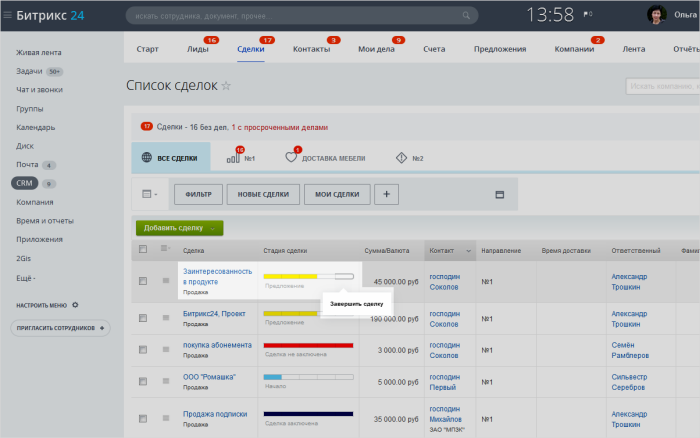The height and width of the screenshot is (438, 700).
Task: Open Календарь in sidebar
Action: coord(36,127)
